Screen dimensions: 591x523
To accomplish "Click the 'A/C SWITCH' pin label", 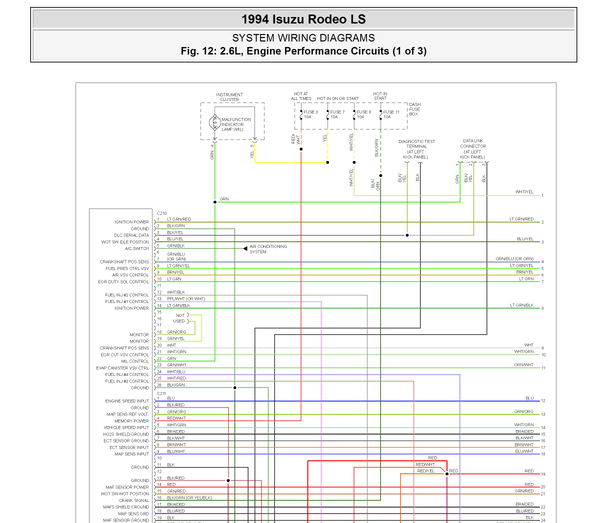I will pos(137,249).
